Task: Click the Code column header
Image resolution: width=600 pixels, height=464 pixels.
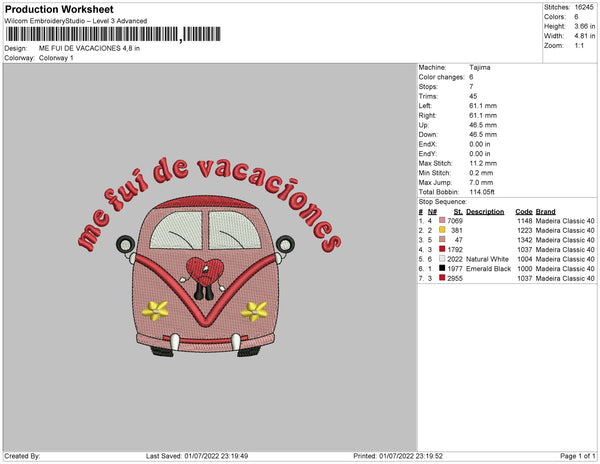Action: coord(523,212)
